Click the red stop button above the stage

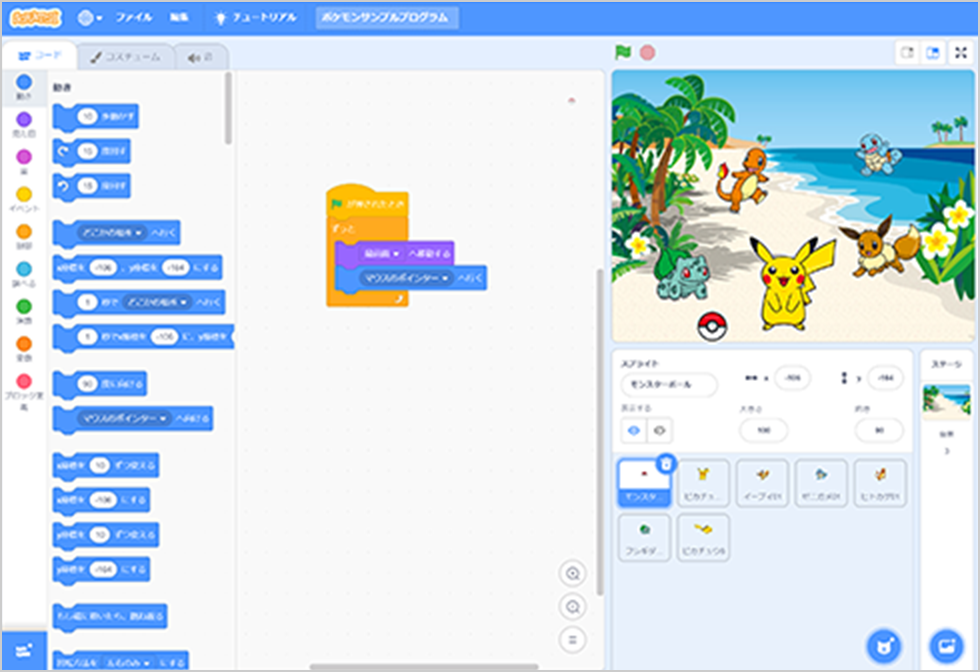(x=648, y=53)
